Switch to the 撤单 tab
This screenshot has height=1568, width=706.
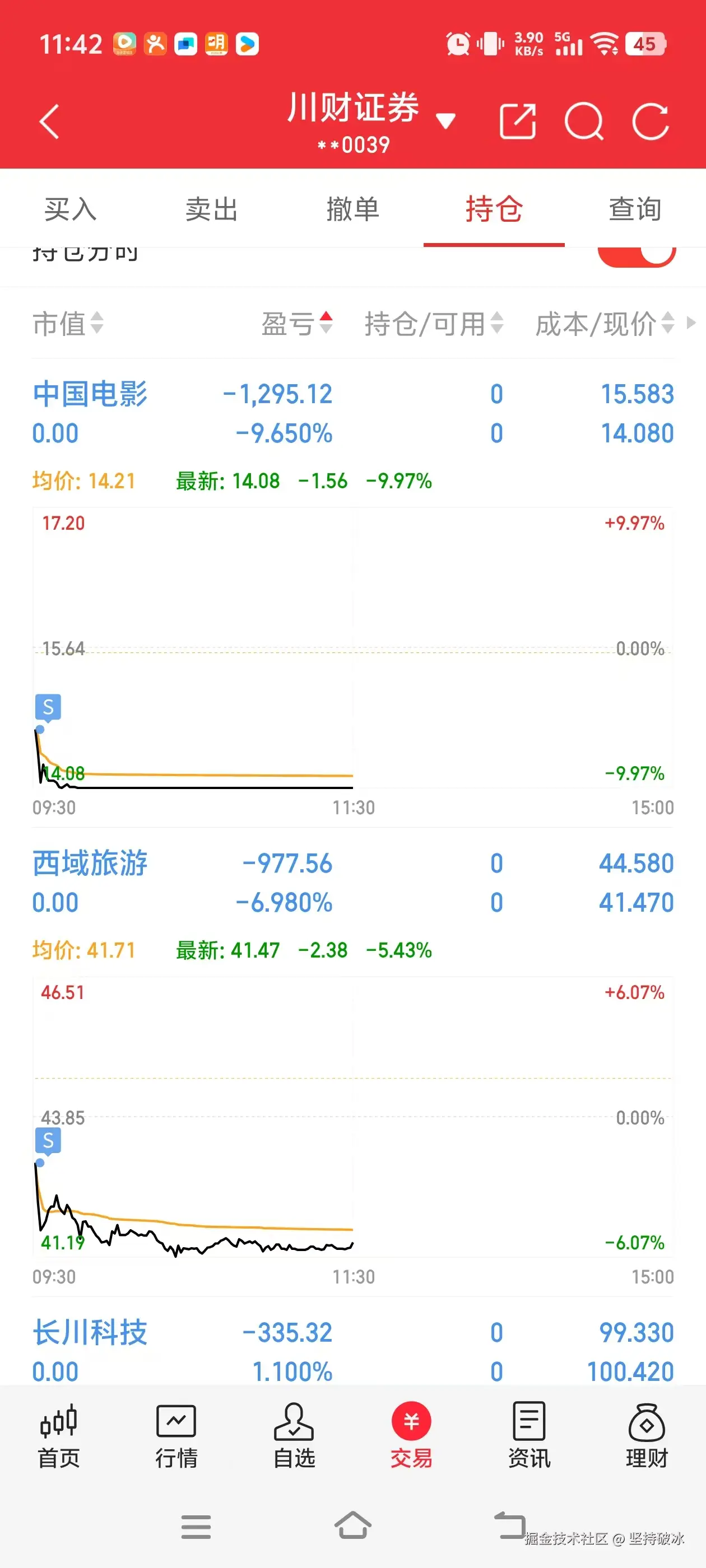[352, 209]
